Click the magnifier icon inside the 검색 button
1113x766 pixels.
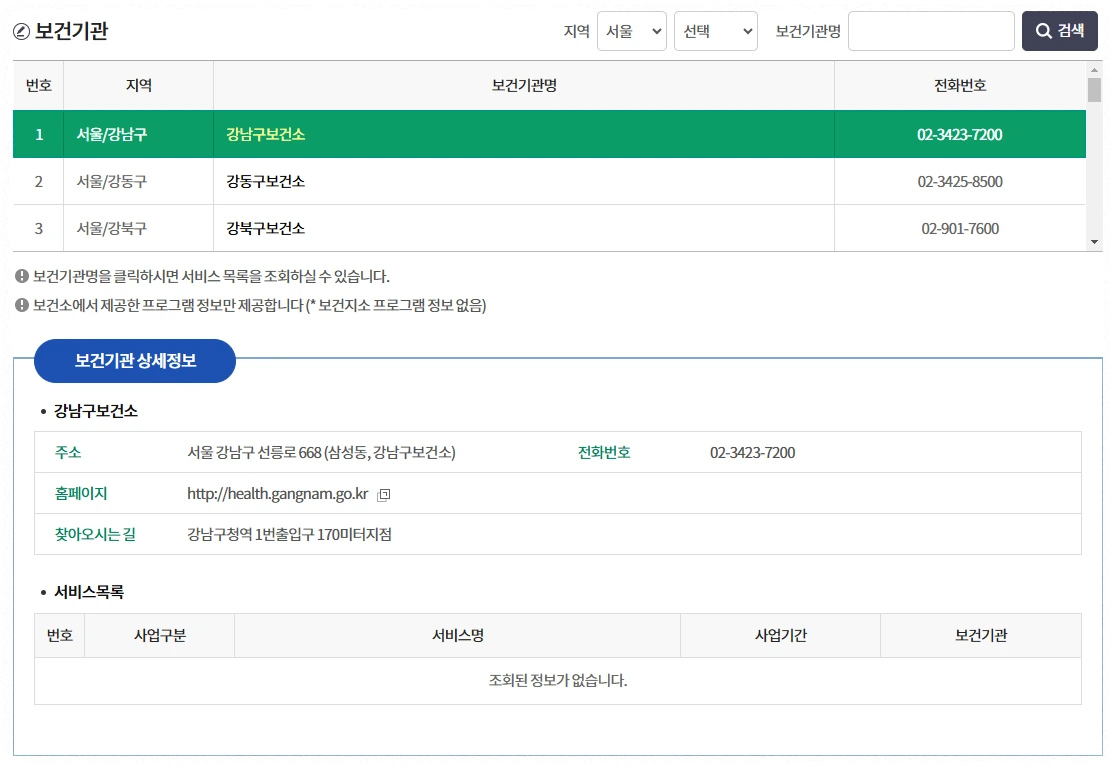[1043, 31]
